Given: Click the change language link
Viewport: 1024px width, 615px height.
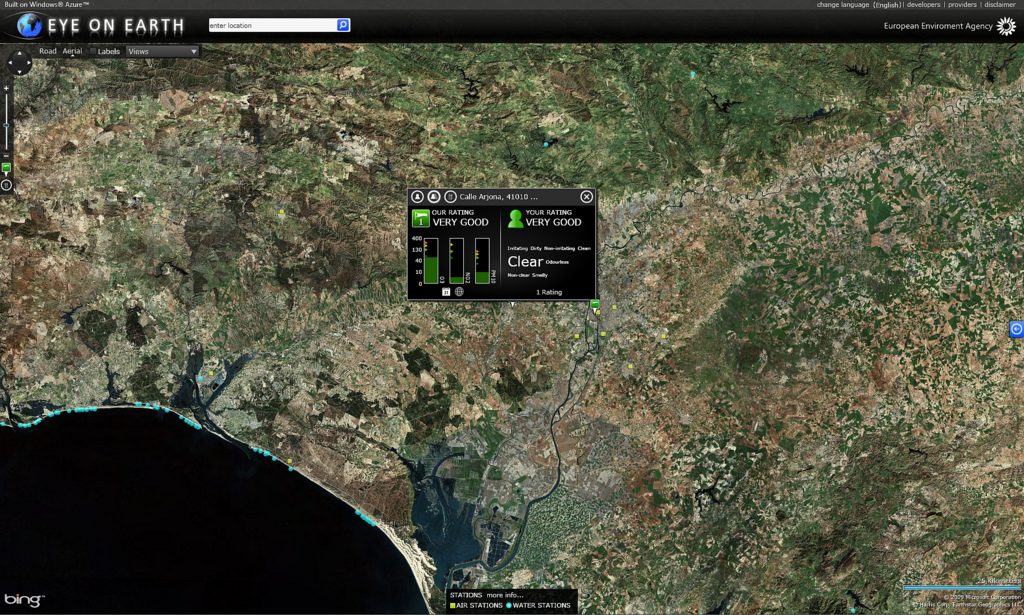Looking at the screenshot, I should point(842,5).
